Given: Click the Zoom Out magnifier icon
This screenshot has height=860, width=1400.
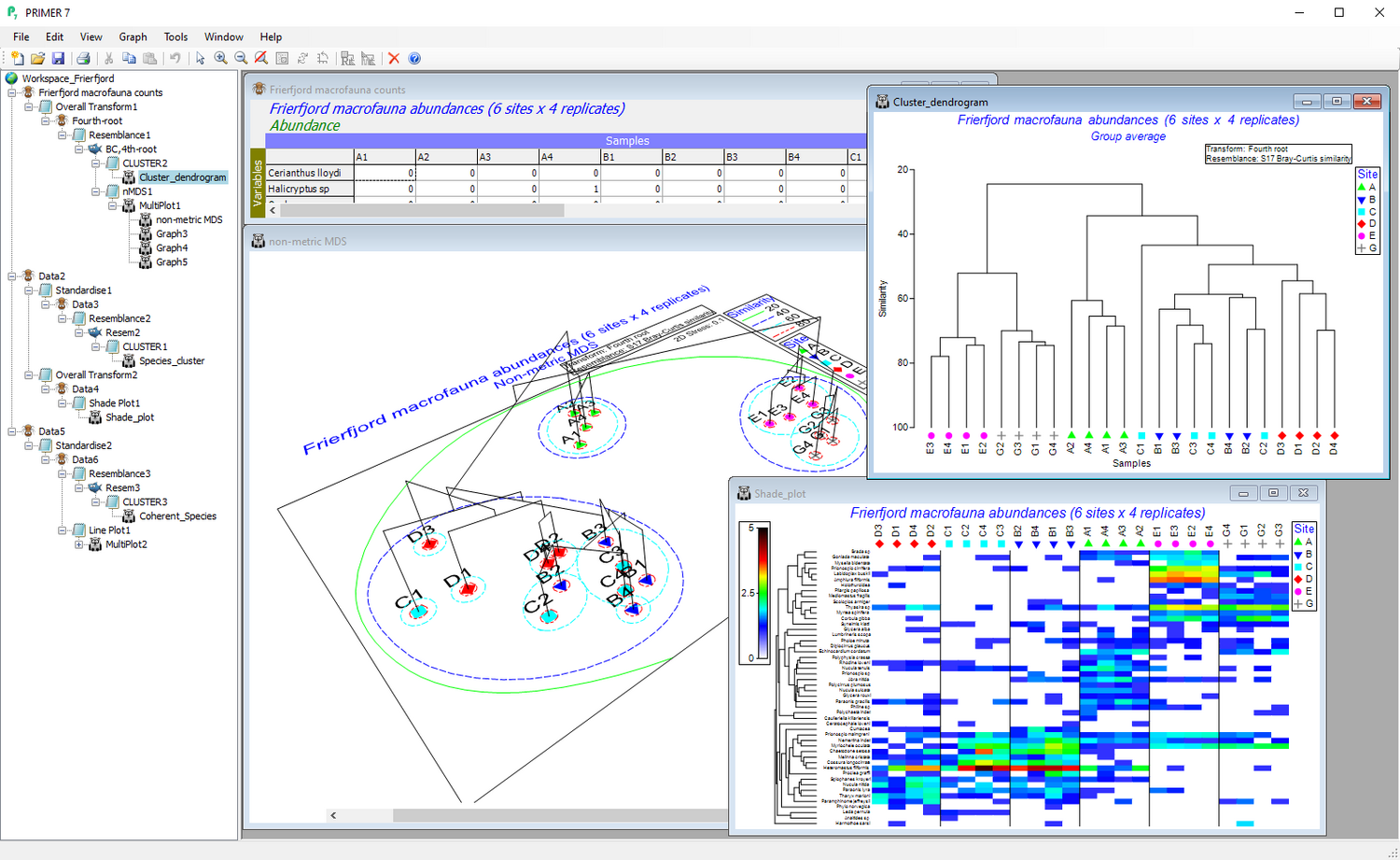Looking at the screenshot, I should tap(241, 58).
